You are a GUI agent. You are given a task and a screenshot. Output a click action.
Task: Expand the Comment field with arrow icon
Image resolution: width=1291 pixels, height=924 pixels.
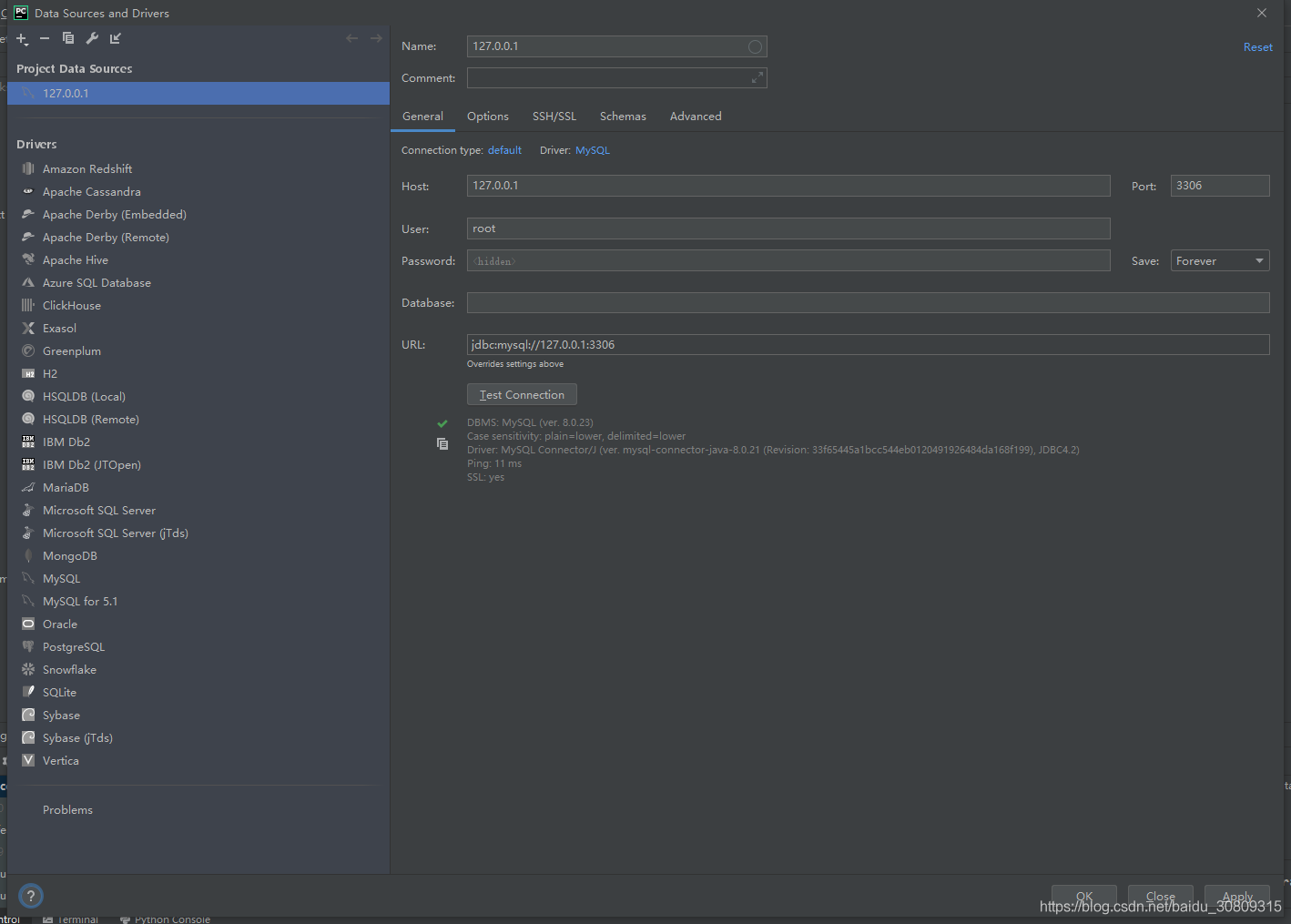tap(757, 78)
